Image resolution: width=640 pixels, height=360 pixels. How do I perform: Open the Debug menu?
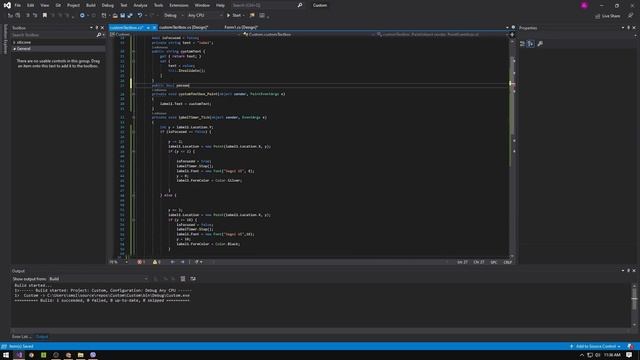coord(108,5)
